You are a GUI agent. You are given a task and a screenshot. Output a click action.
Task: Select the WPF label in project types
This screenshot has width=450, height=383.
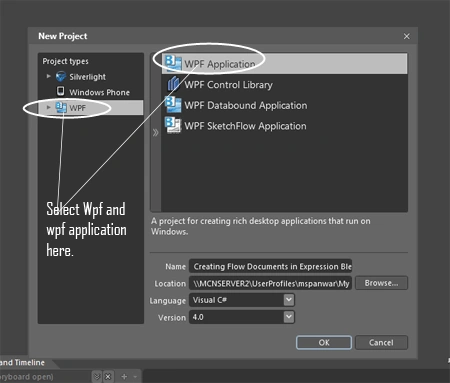point(77,108)
